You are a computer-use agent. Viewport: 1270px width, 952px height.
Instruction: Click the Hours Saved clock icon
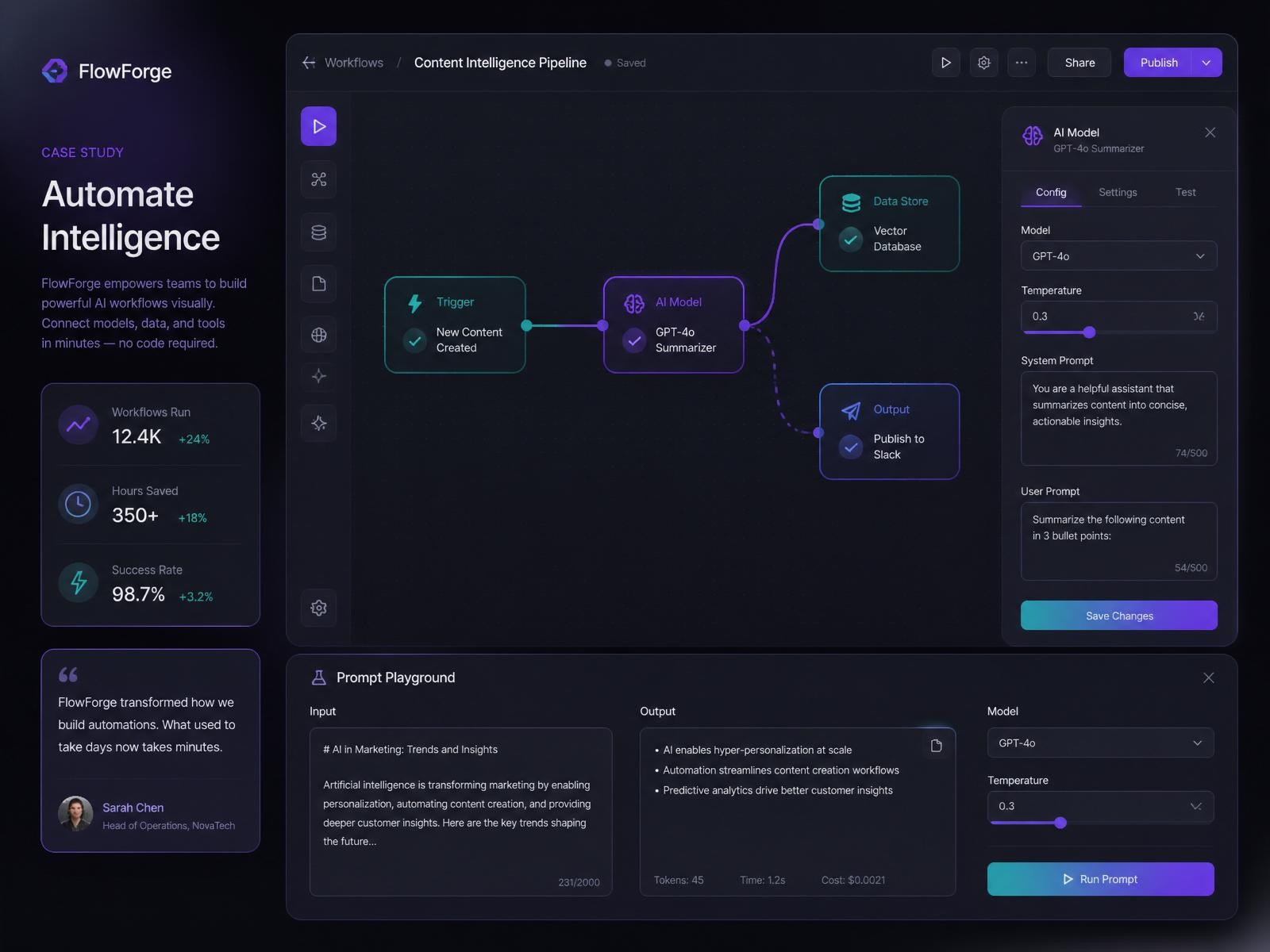point(78,504)
